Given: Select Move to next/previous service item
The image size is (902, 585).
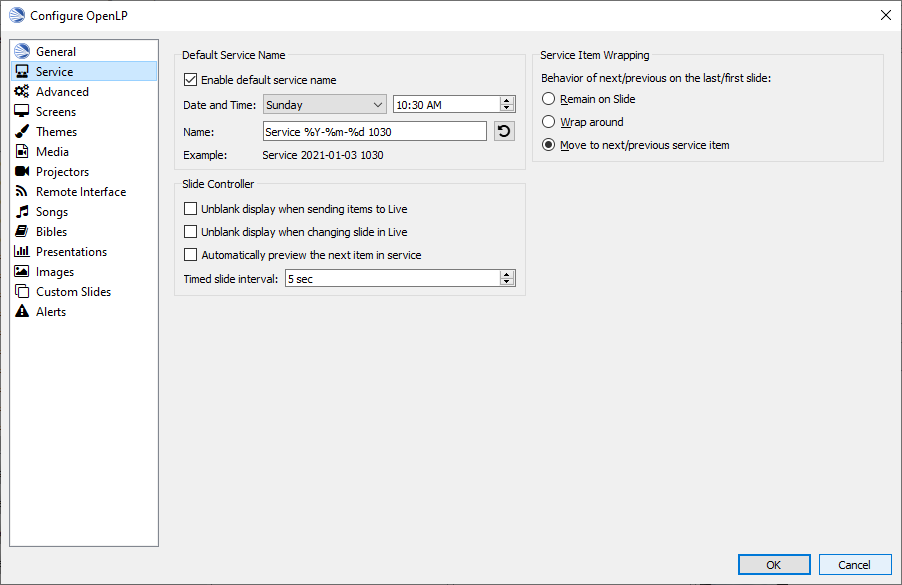Looking at the screenshot, I should tap(549, 145).
